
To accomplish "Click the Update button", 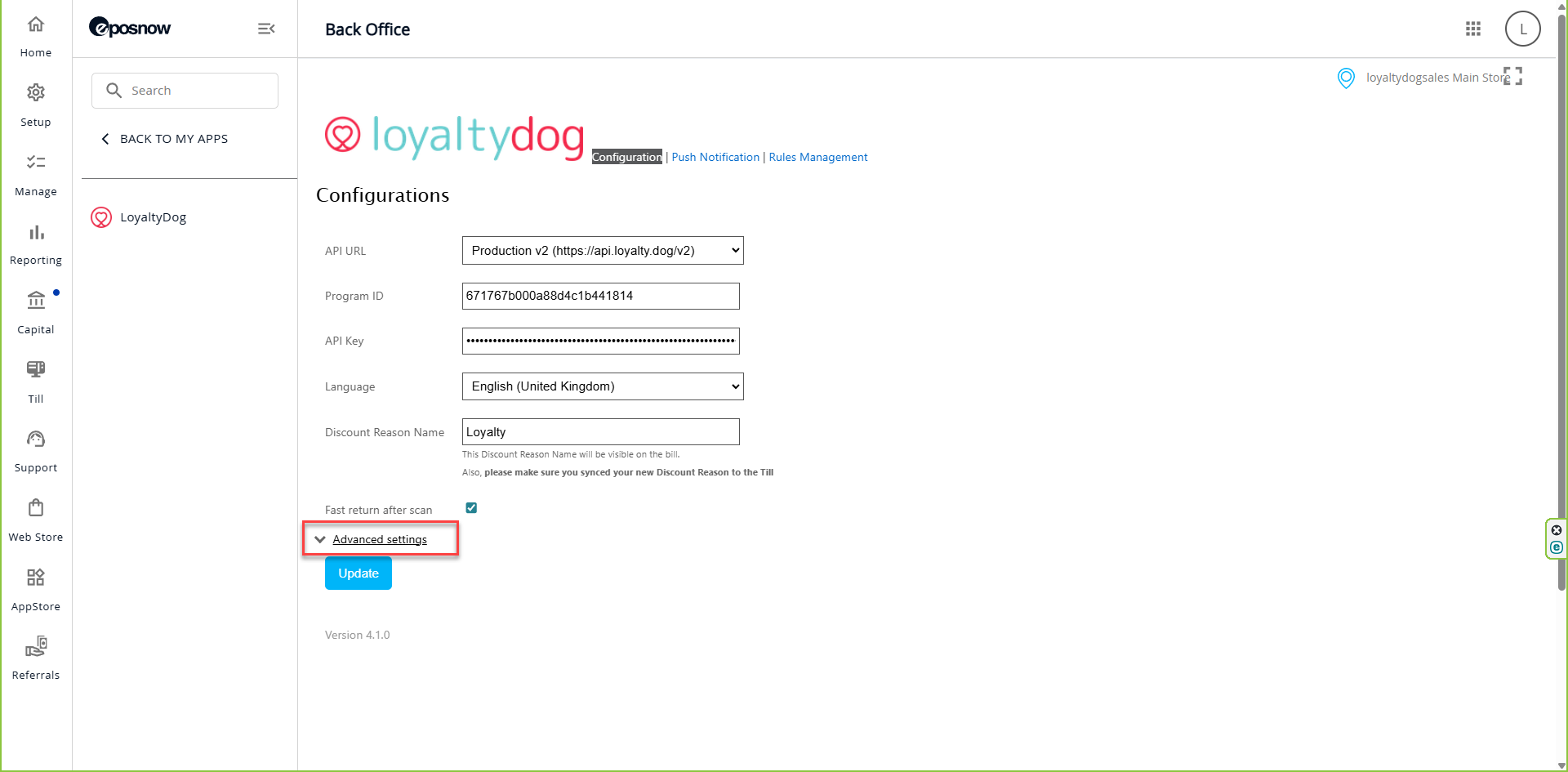I will coord(359,573).
